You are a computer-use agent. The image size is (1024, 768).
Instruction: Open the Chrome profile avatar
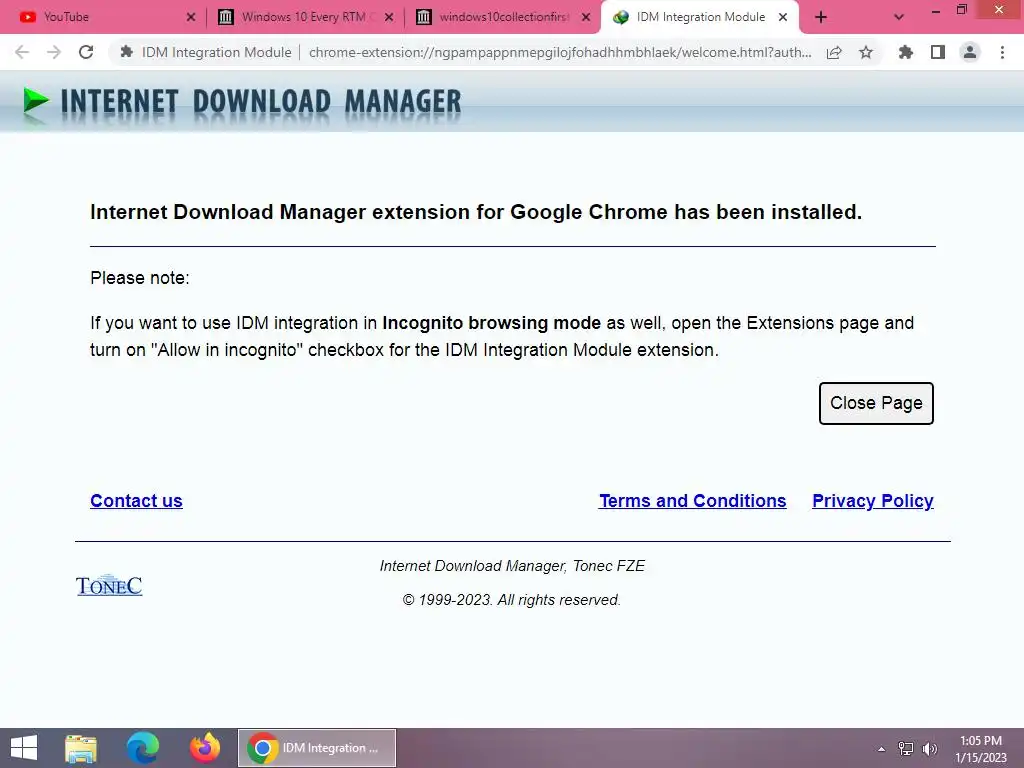970,52
